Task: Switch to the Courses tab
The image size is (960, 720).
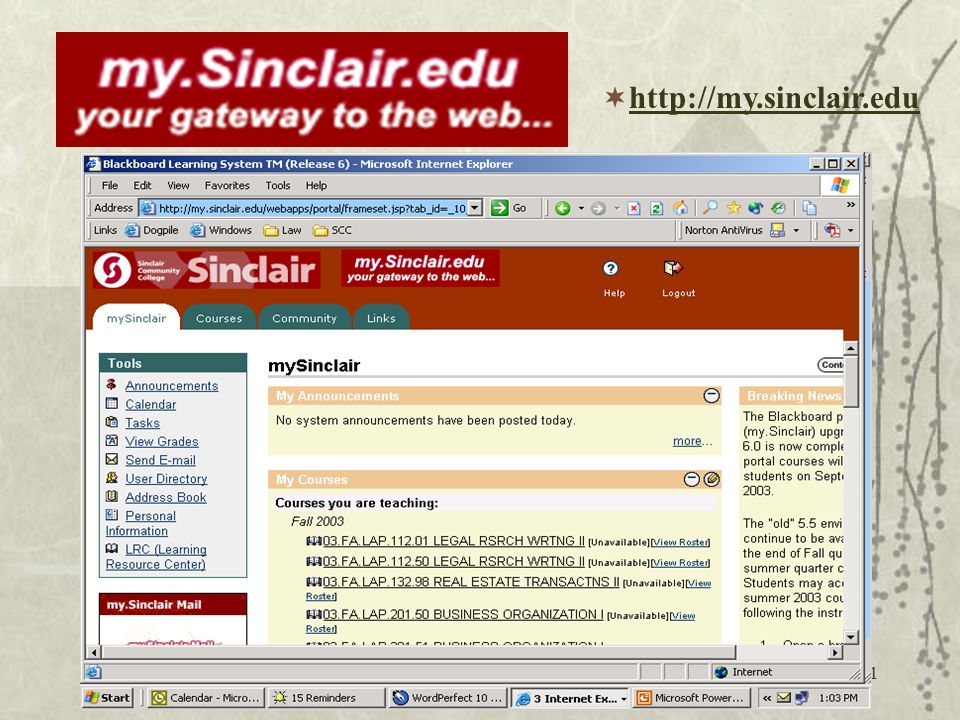Action: (x=219, y=318)
